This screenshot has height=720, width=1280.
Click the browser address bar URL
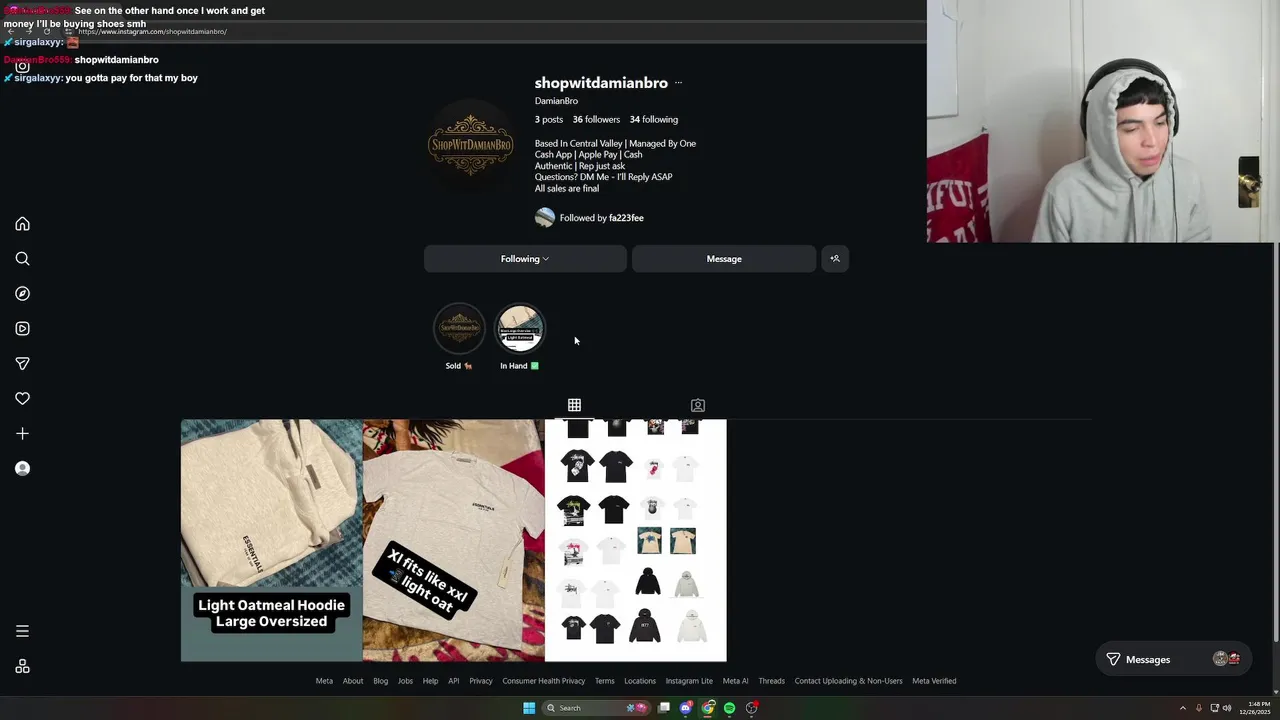(x=152, y=31)
